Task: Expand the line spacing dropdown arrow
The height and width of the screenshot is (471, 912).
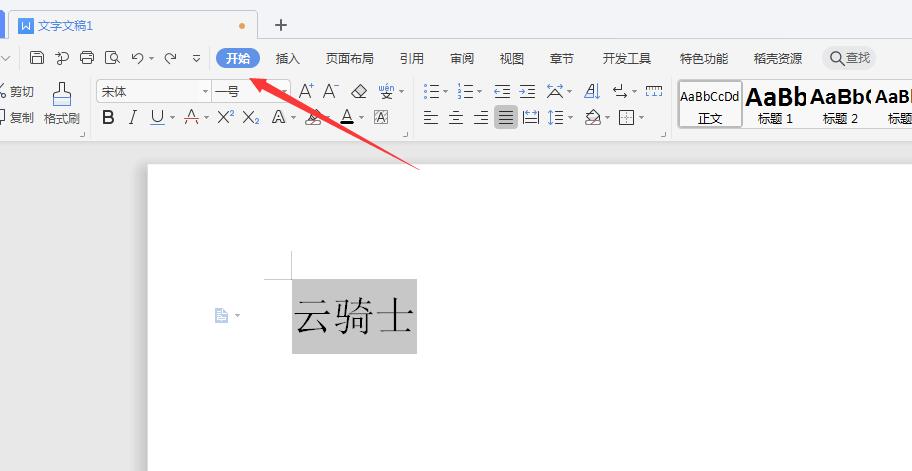Action: point(571,118)
